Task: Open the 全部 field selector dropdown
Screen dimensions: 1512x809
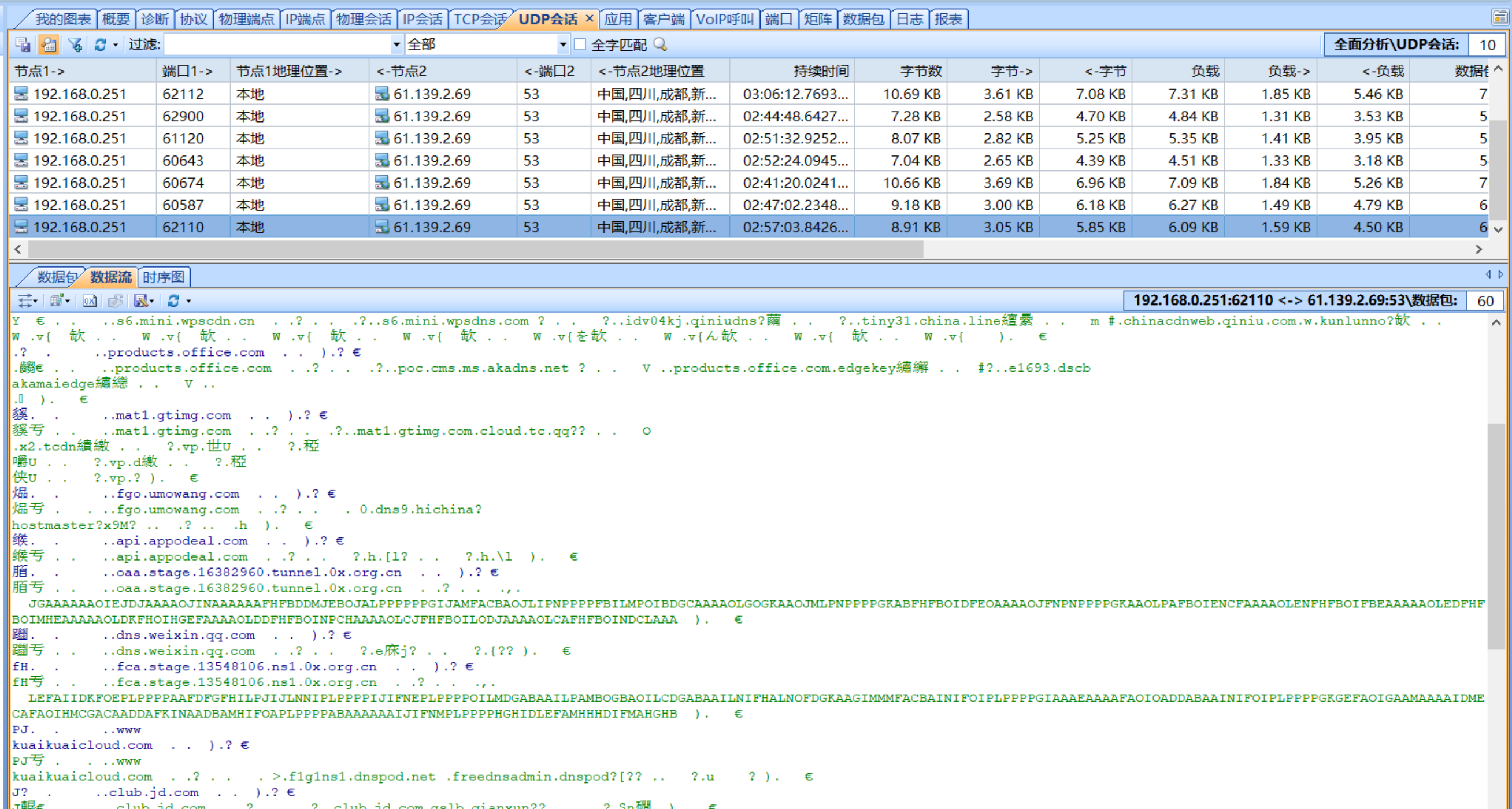Action: (562, 44)
